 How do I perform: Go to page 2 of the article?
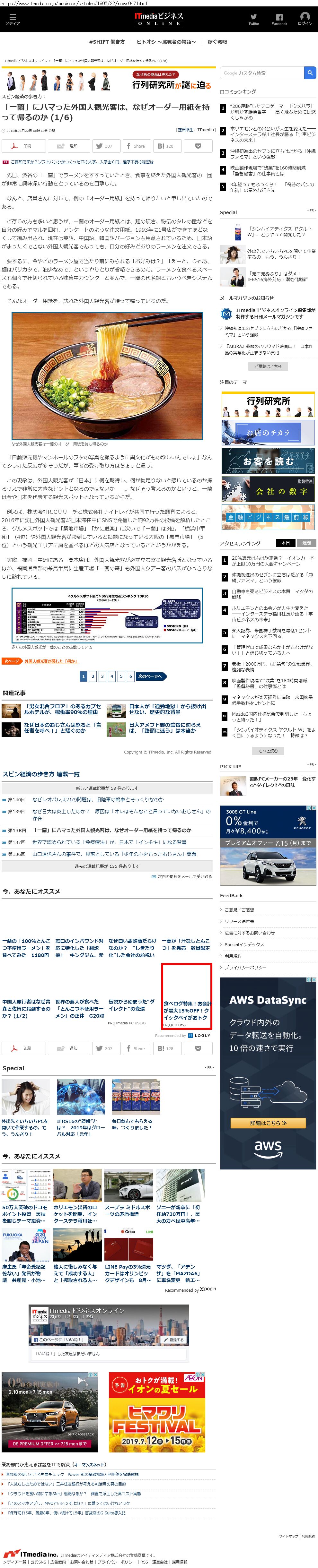click(x=93, y=676)
